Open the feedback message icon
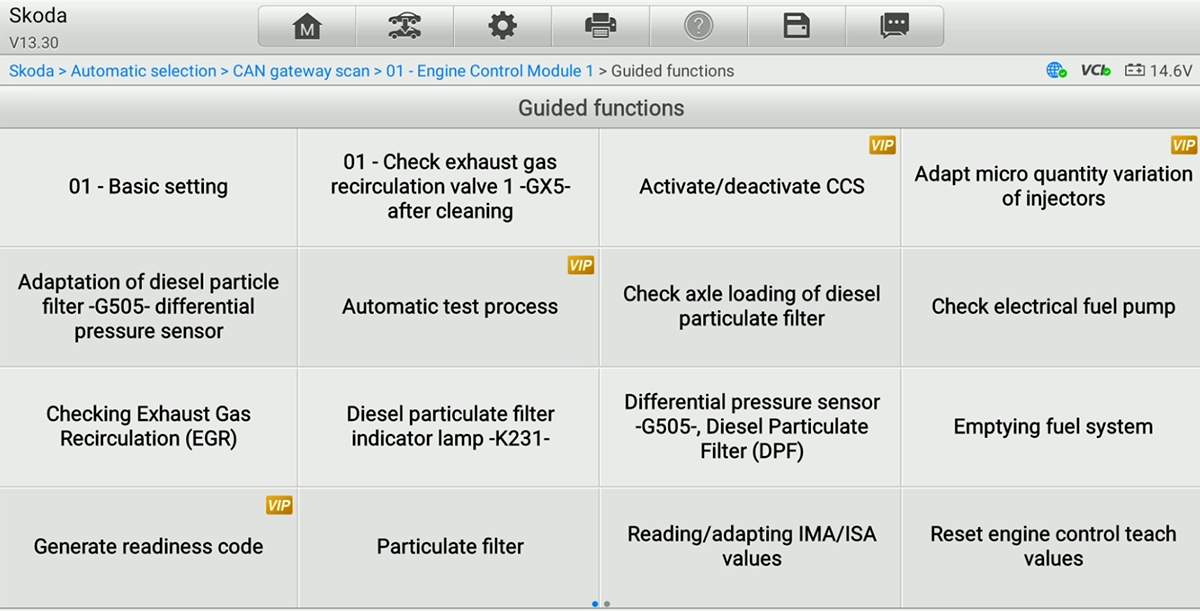The image size is (1200, 611). (894, 26)
